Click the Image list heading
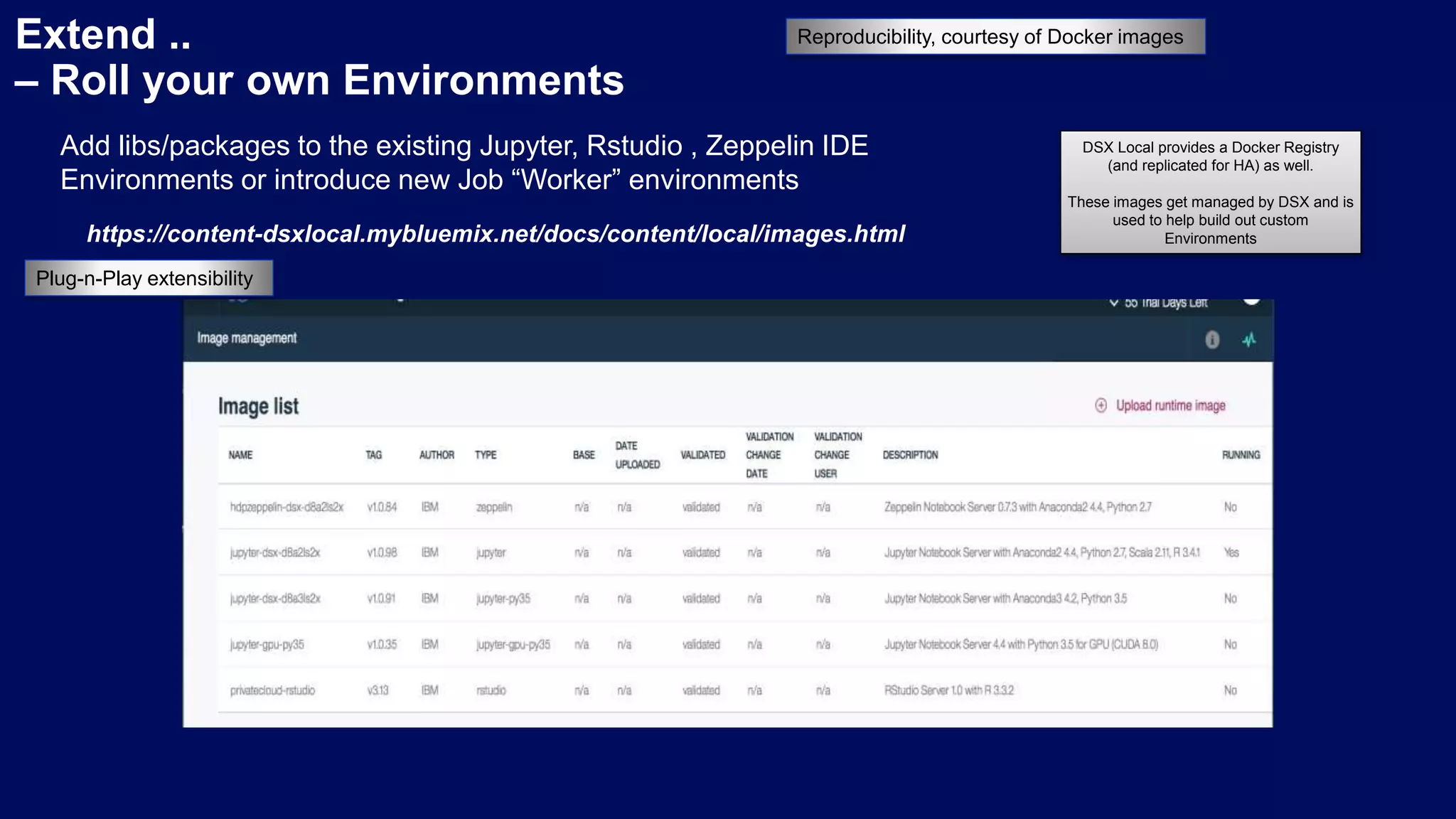 (x=258, y=406)
